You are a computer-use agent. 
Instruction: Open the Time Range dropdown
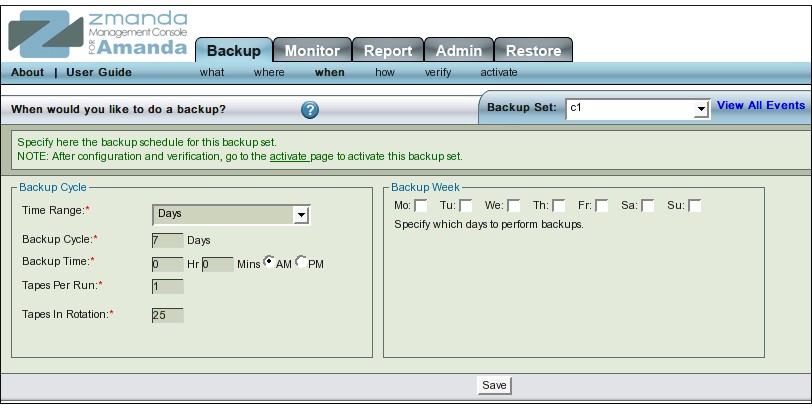[231, 214]
